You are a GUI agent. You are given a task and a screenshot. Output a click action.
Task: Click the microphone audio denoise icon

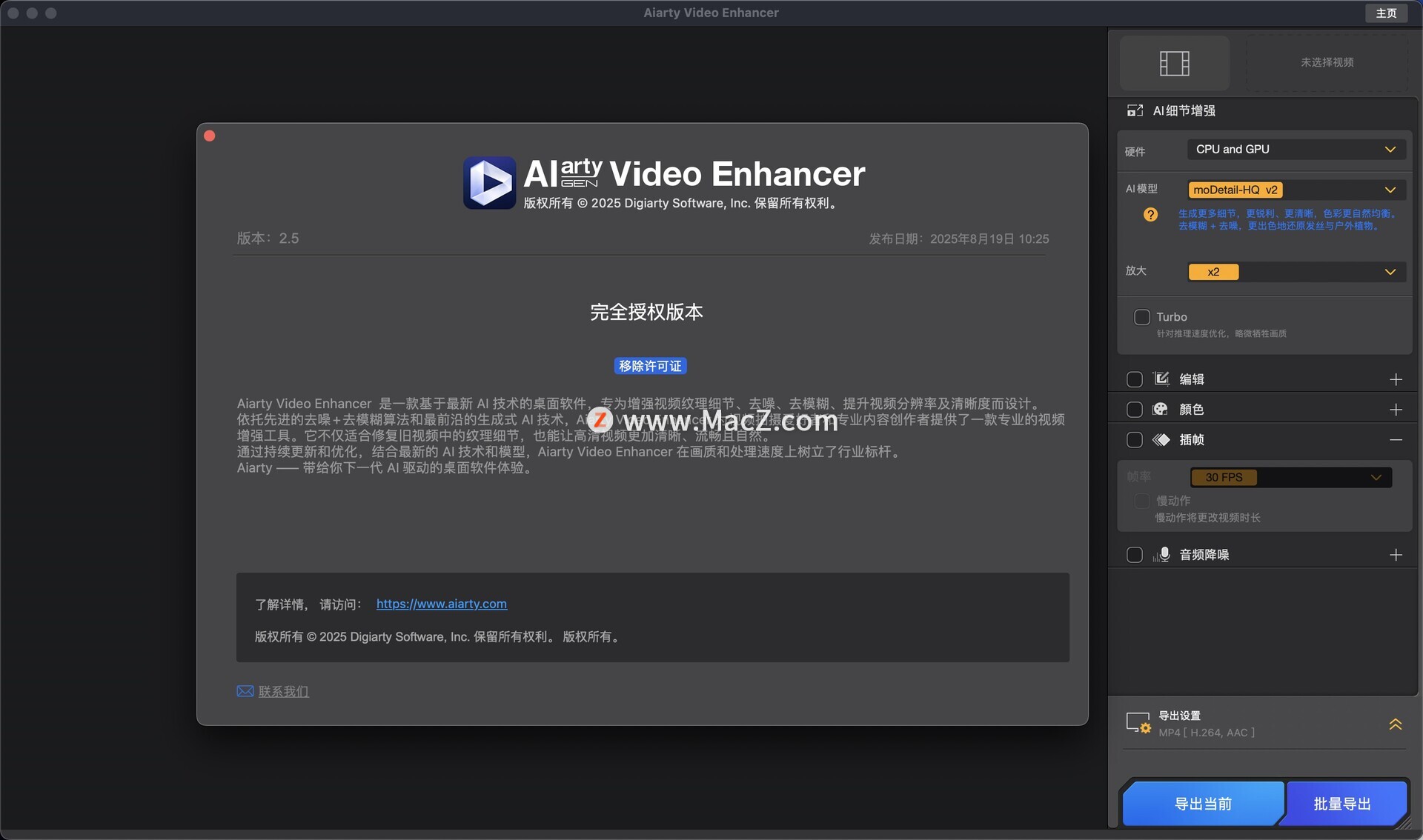pyautogui.click(x=1161, y=554)
